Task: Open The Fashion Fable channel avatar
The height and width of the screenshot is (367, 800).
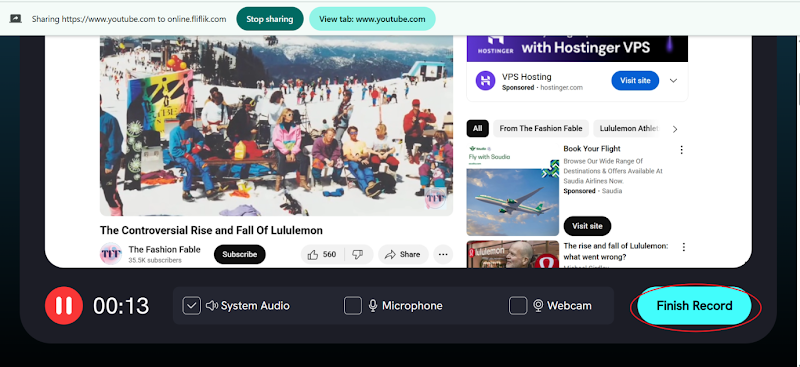Action: (111, 253)
